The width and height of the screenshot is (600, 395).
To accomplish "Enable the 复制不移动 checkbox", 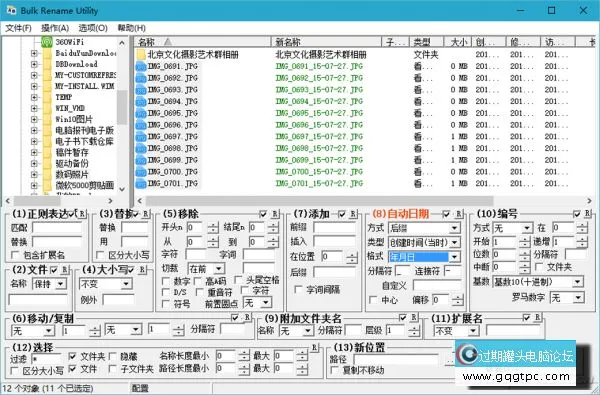I will click(x=334, y=370).
